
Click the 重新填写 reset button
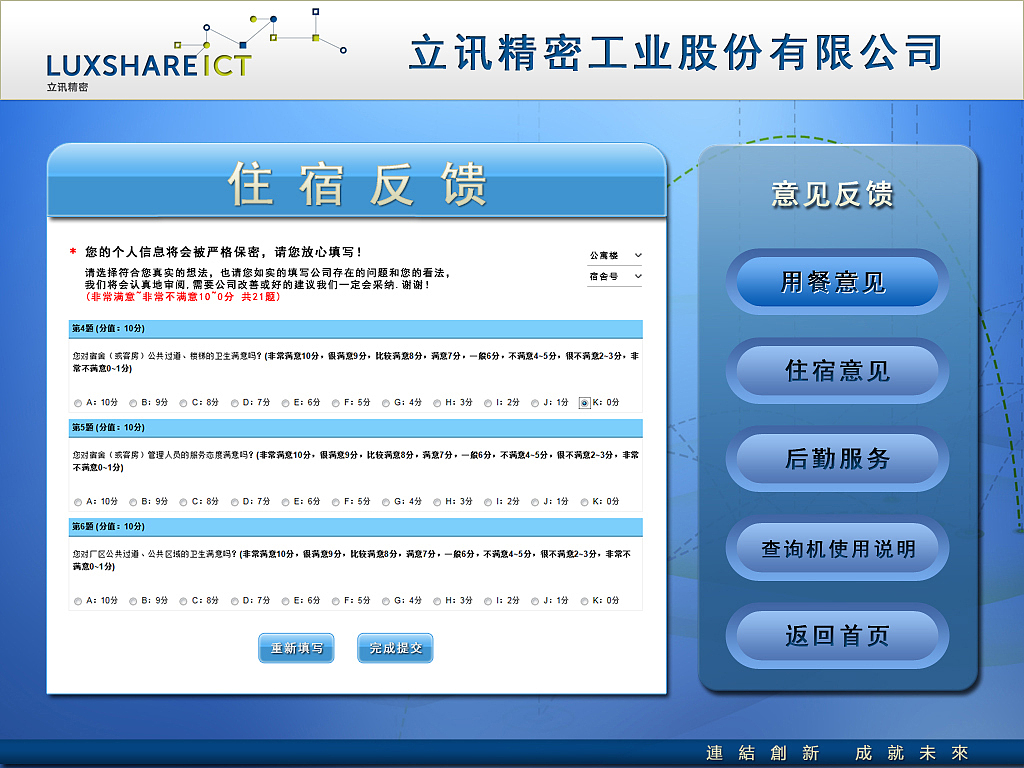click(296, 648)
